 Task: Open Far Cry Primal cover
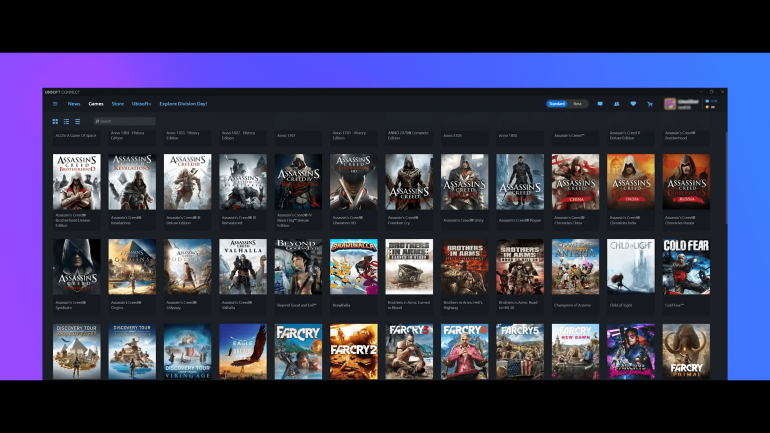click(686, 352)
